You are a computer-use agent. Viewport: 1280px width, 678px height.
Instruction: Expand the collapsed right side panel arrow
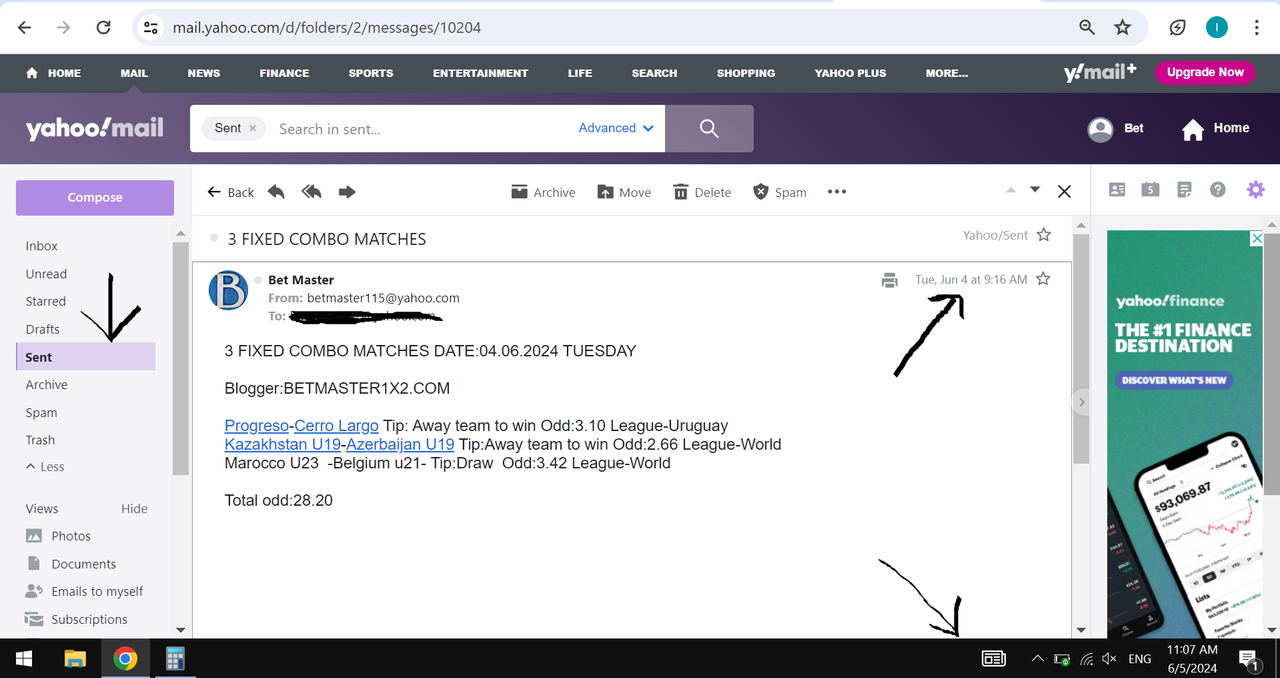[x=1081, y=402]
